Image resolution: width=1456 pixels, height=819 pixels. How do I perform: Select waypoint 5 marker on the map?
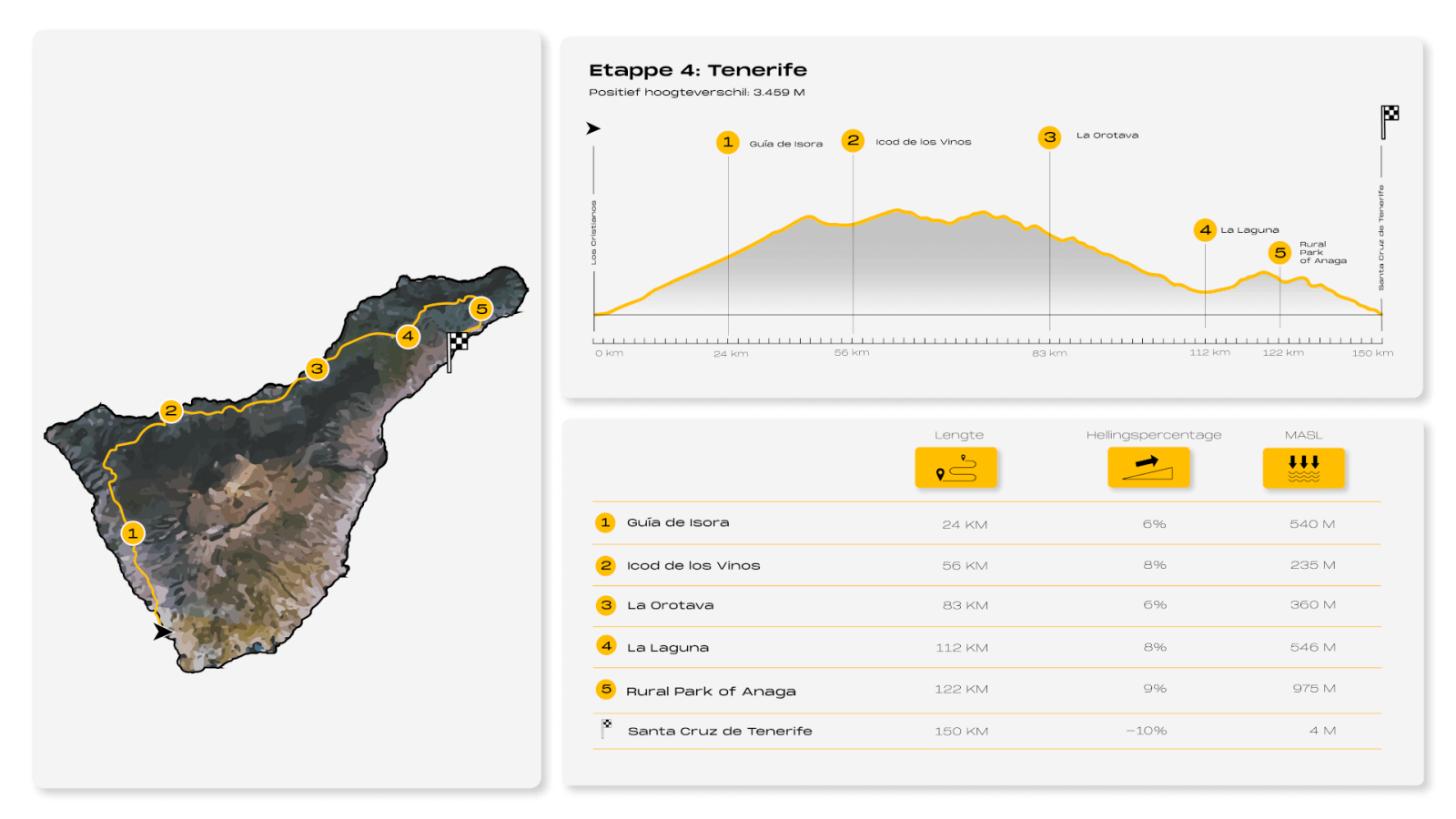pos(481,308)
